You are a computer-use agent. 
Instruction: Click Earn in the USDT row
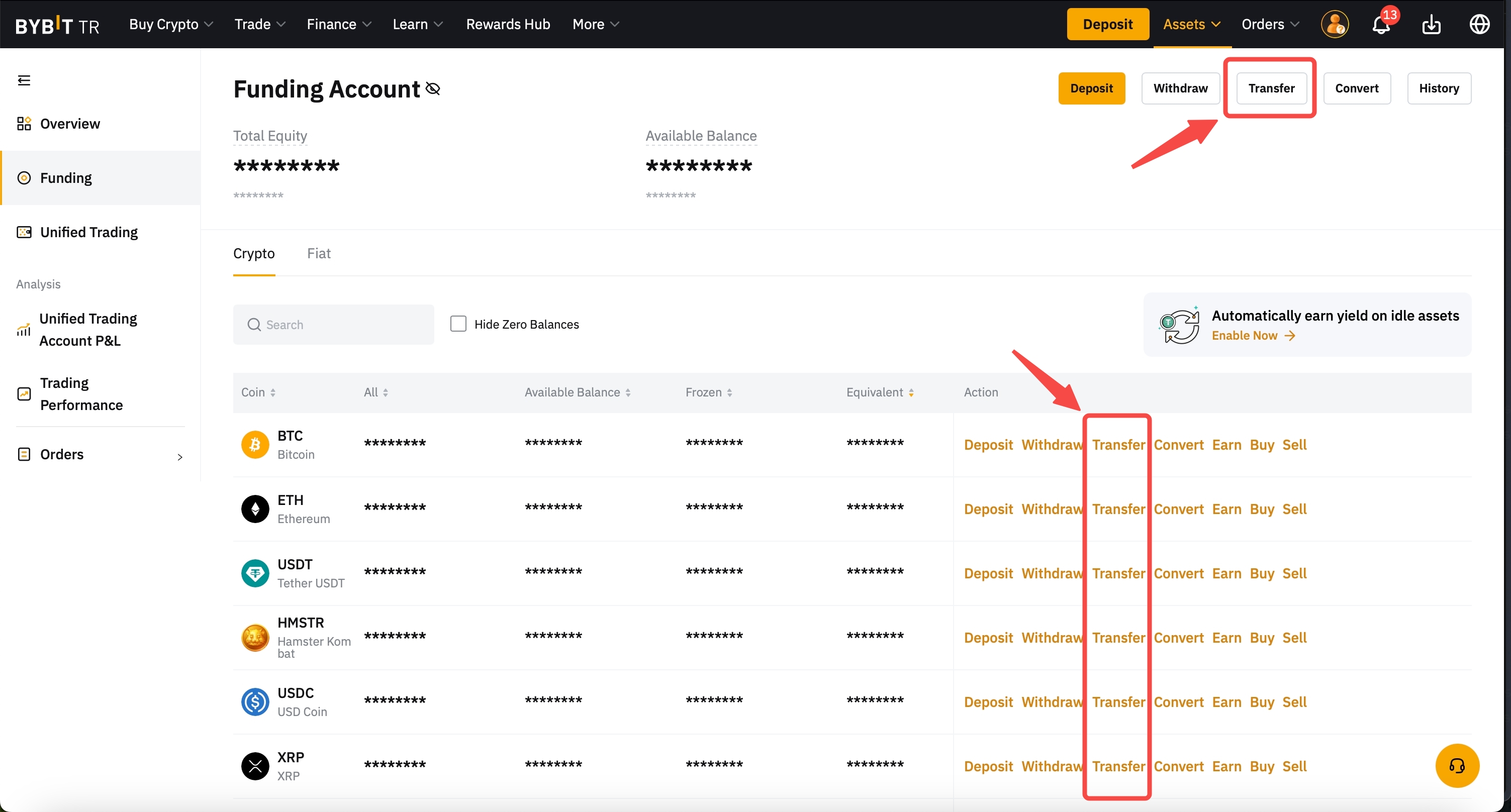(x=1226, y=573)
